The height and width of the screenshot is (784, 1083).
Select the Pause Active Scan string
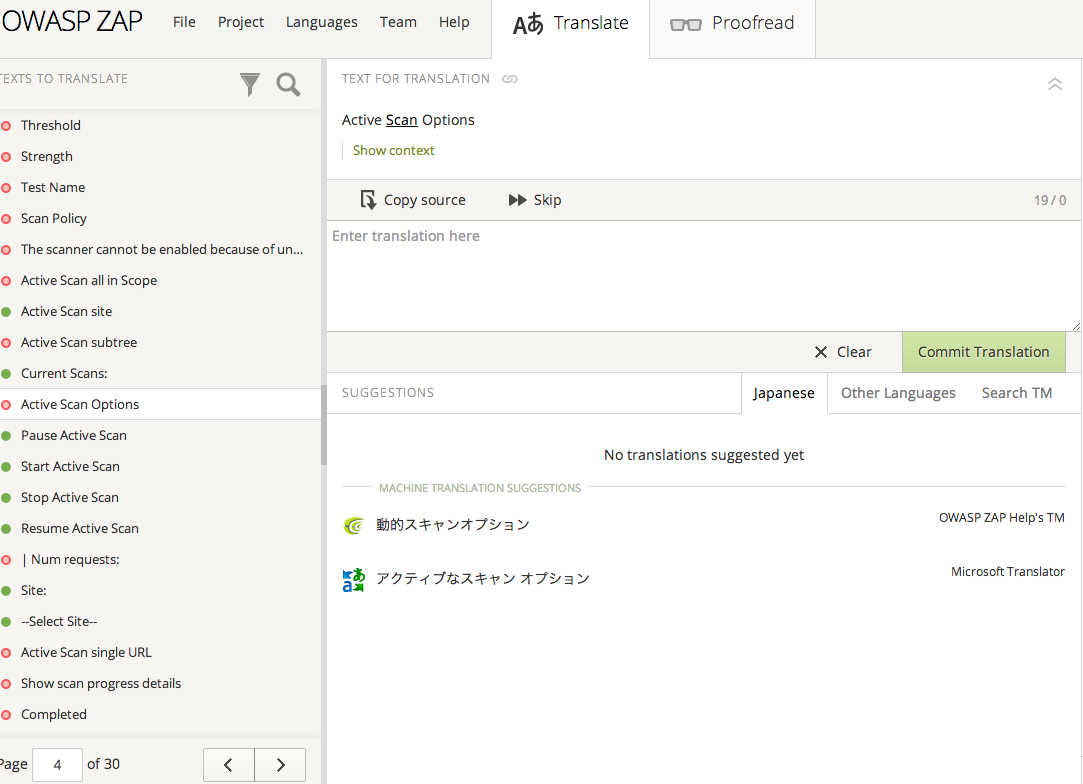pyautogui.click(x=74, y=436)
